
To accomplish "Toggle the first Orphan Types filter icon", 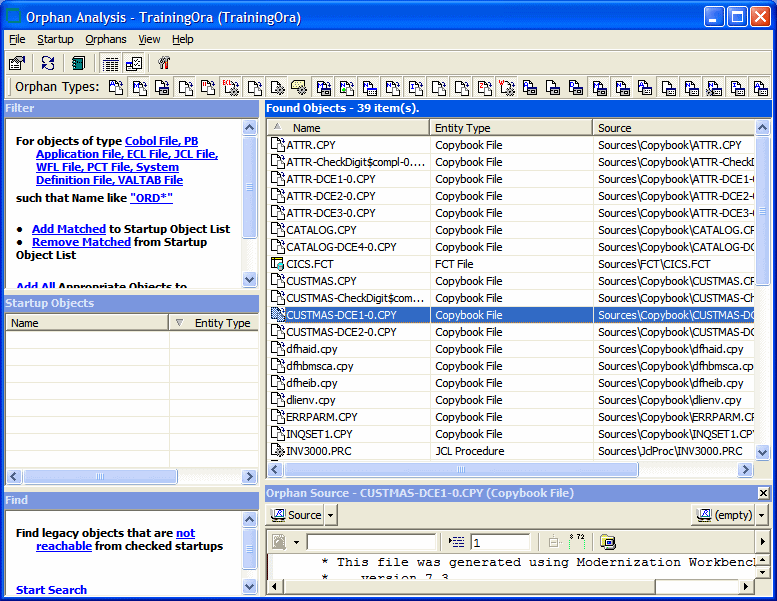I will coord(117,87).
